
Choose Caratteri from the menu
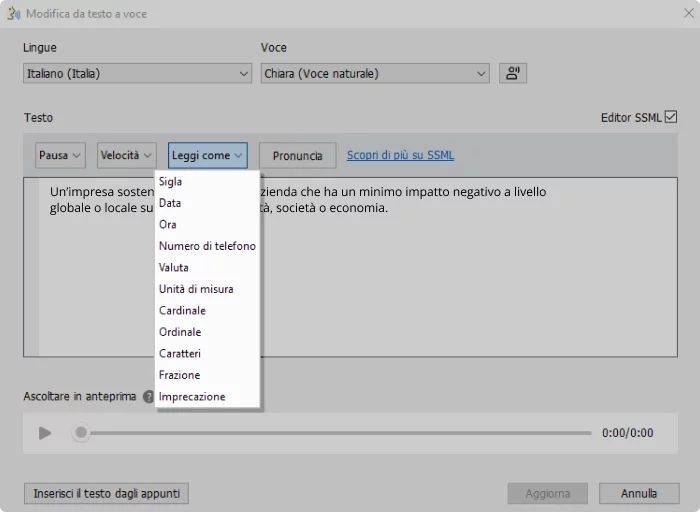pos(207,353)
